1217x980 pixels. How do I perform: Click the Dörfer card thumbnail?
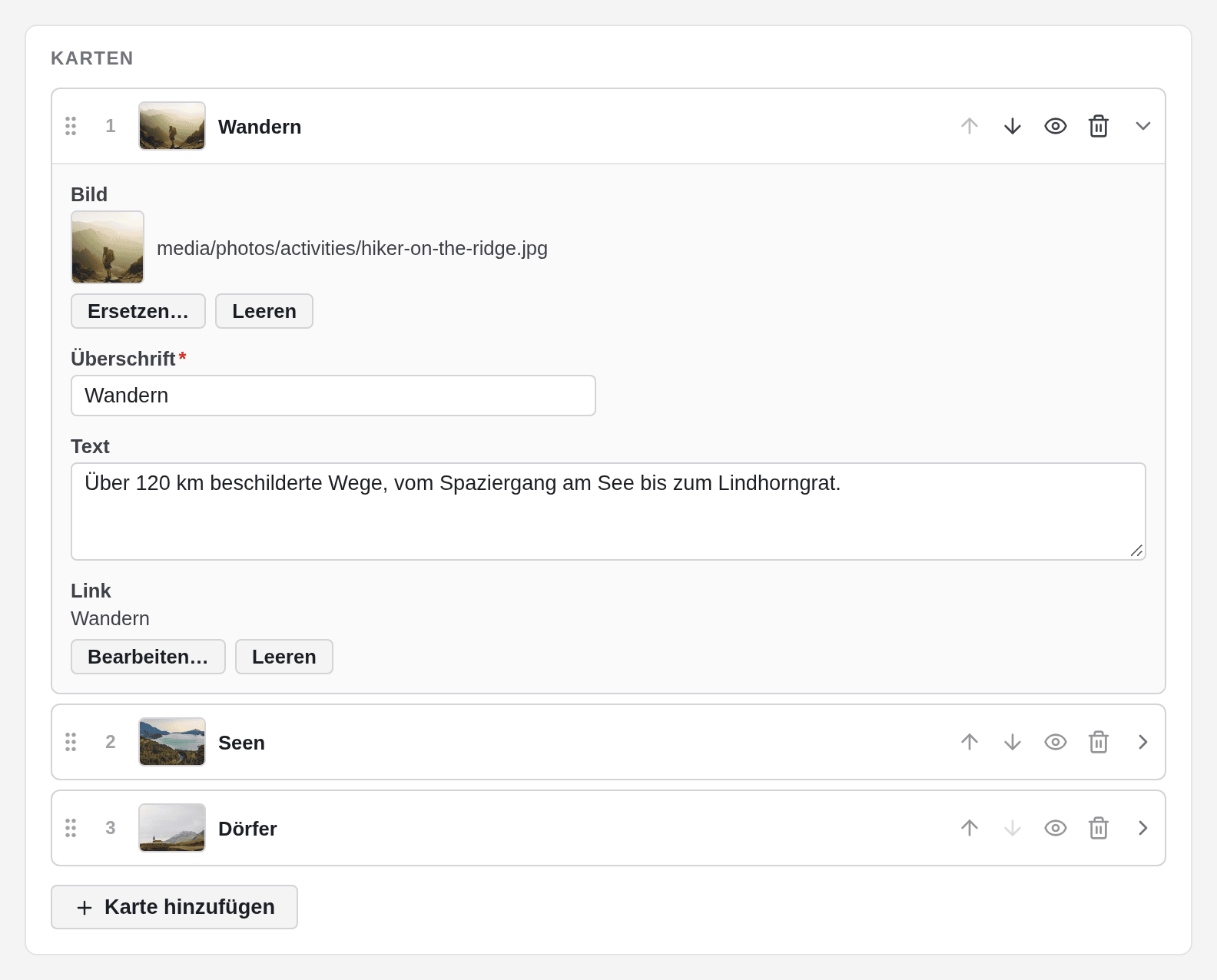pos(172,828)
